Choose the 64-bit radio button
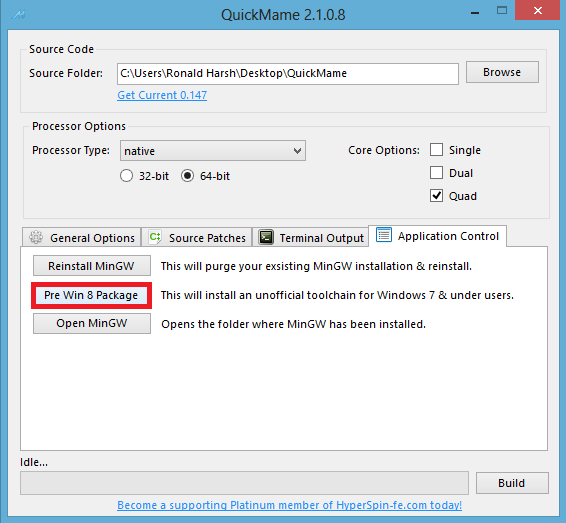Screen dimensions: 566x523 (x=187, y=176)
